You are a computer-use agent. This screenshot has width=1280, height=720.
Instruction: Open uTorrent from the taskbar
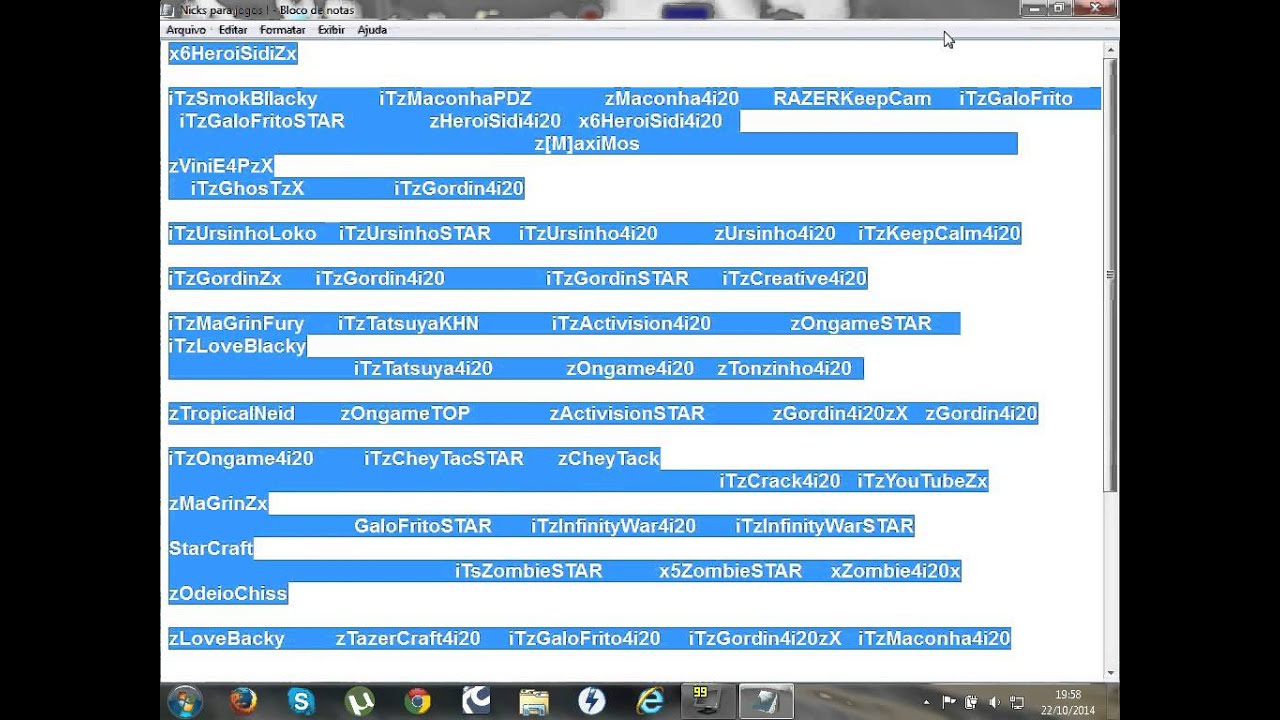coord(359,701)
